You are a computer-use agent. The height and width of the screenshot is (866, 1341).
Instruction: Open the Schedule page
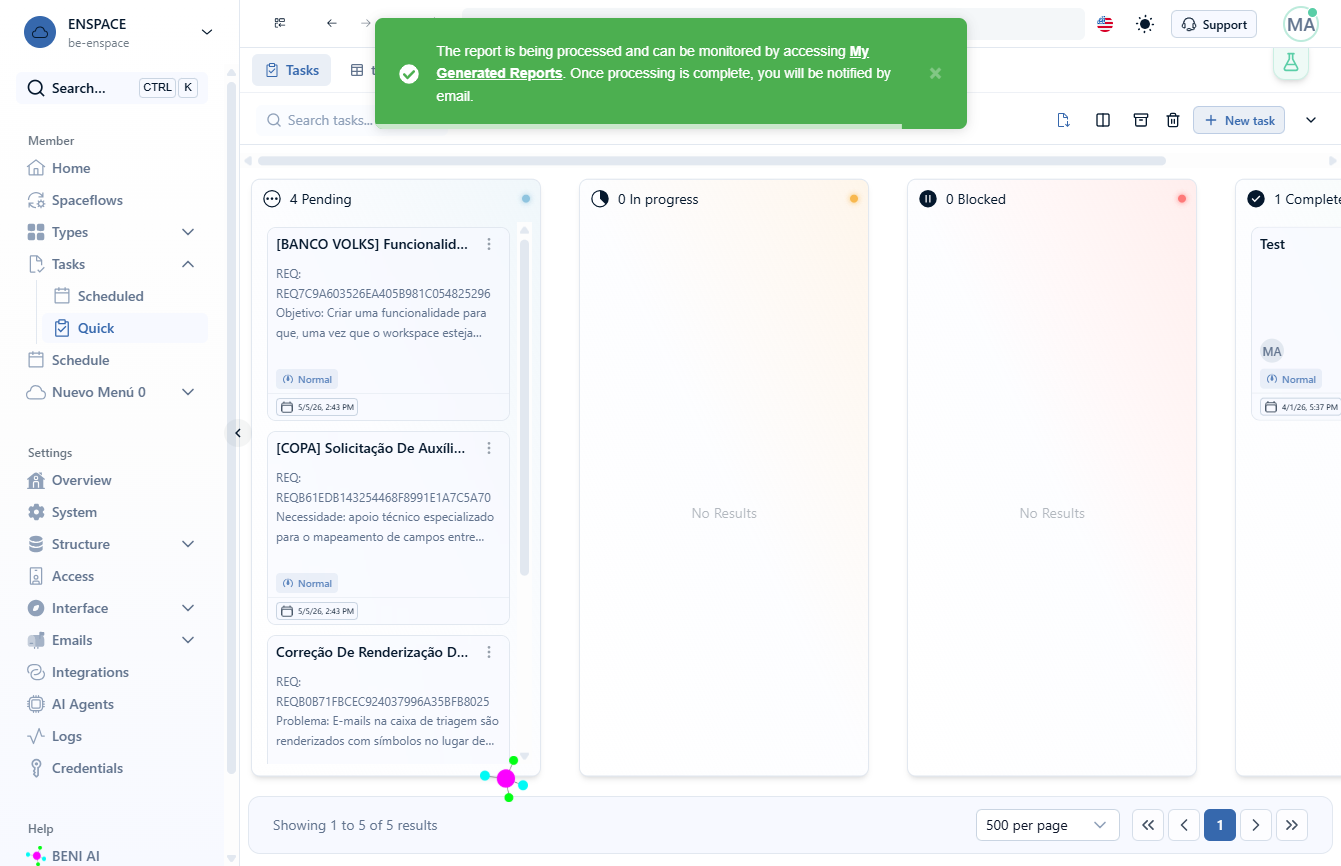point(80,360)
